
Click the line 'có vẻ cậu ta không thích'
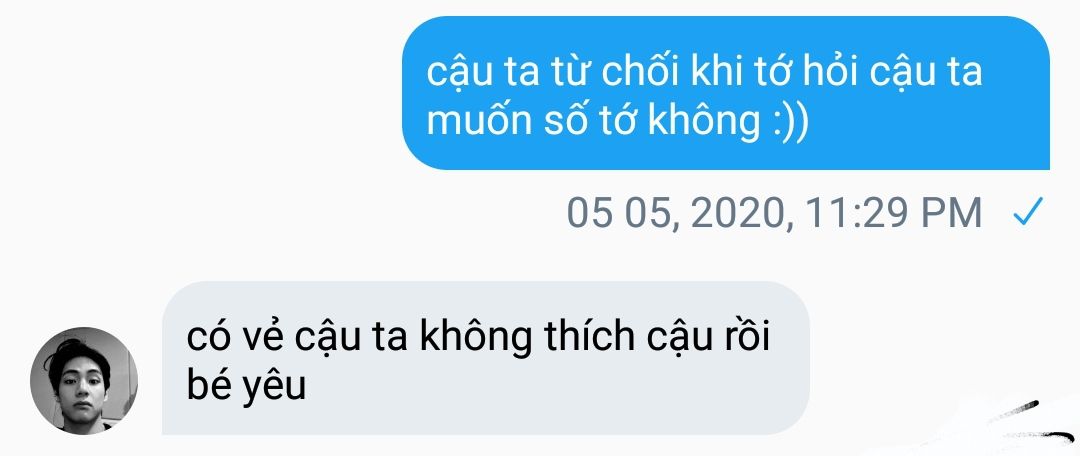410,337
